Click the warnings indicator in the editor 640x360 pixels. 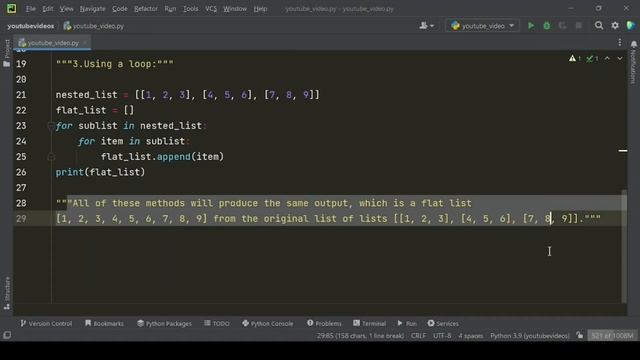[x=575, y=59]
